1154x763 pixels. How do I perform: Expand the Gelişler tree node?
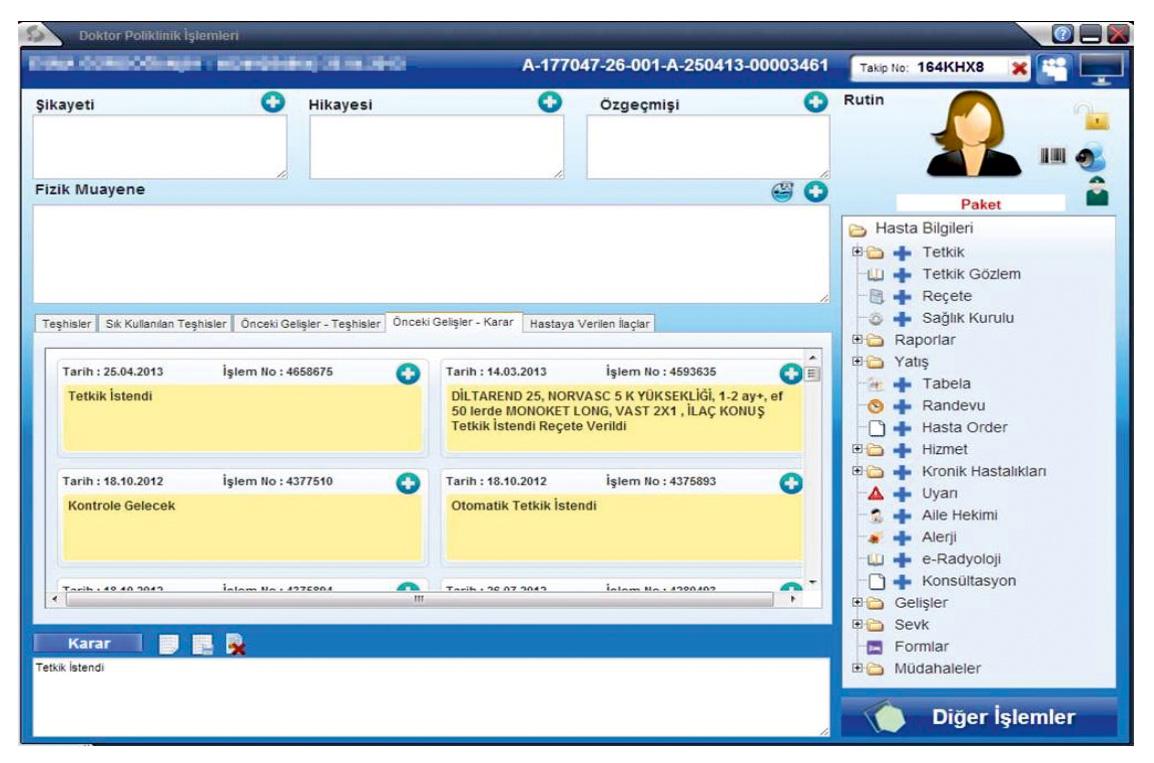pyautogui.click(x=857, y=603)
